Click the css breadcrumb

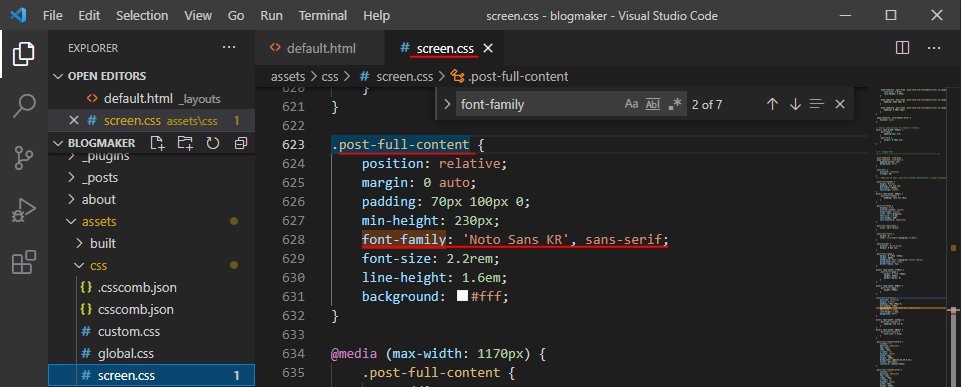click(x=331, y=77)
